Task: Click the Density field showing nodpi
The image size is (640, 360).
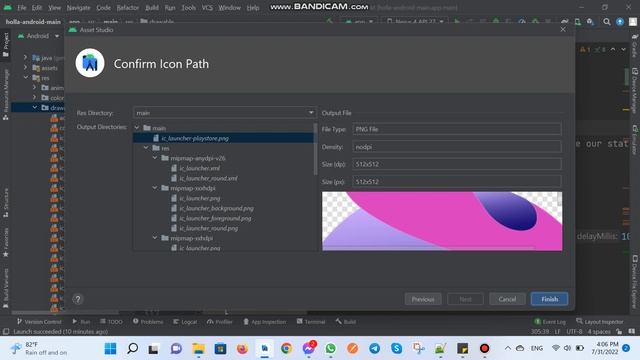Action: 457,147
